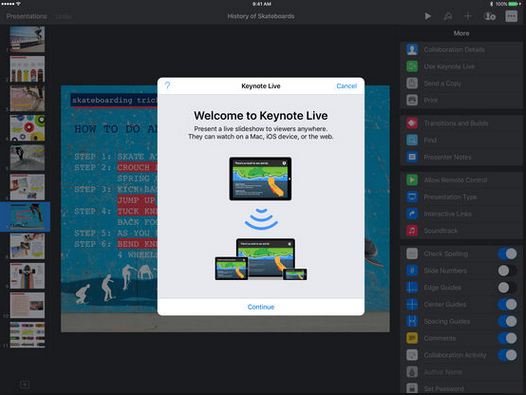Image resolution: width=526 pixels, height=395 pixels.
Task: Enable the Slide Numbers switch
Action: (507, 270)
